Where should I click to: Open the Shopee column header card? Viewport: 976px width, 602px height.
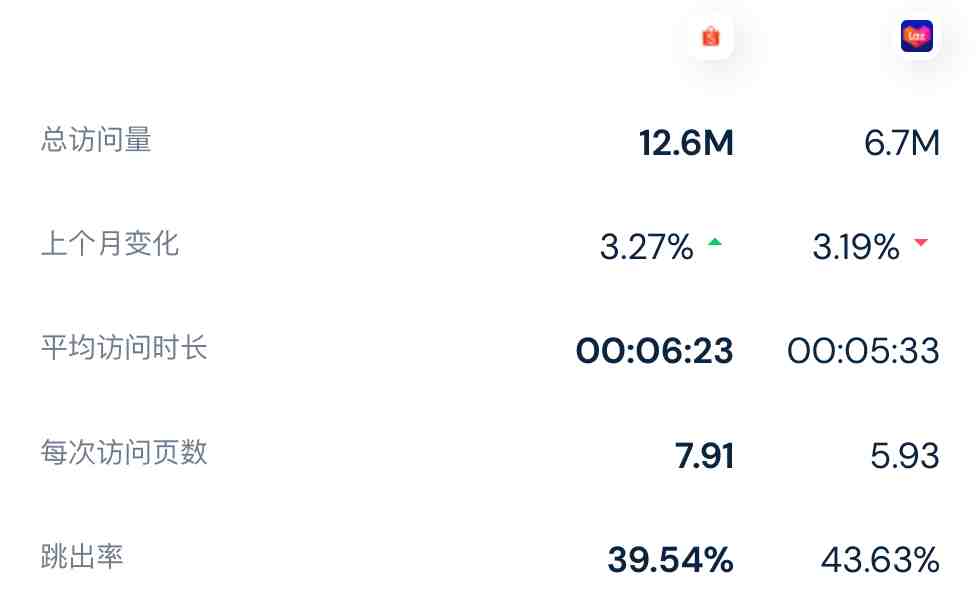pyautogui.click(x=710, y=36)
